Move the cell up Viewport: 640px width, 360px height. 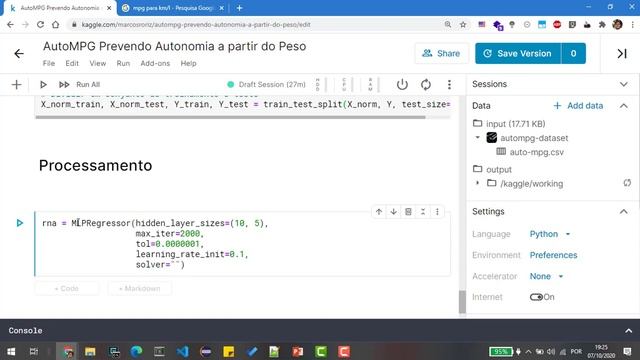tap(379, 211)
